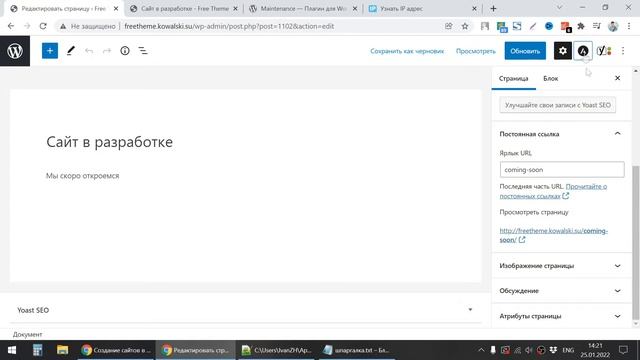
Task: Click the Документ breadcrumb
Action: click(27, 334)
